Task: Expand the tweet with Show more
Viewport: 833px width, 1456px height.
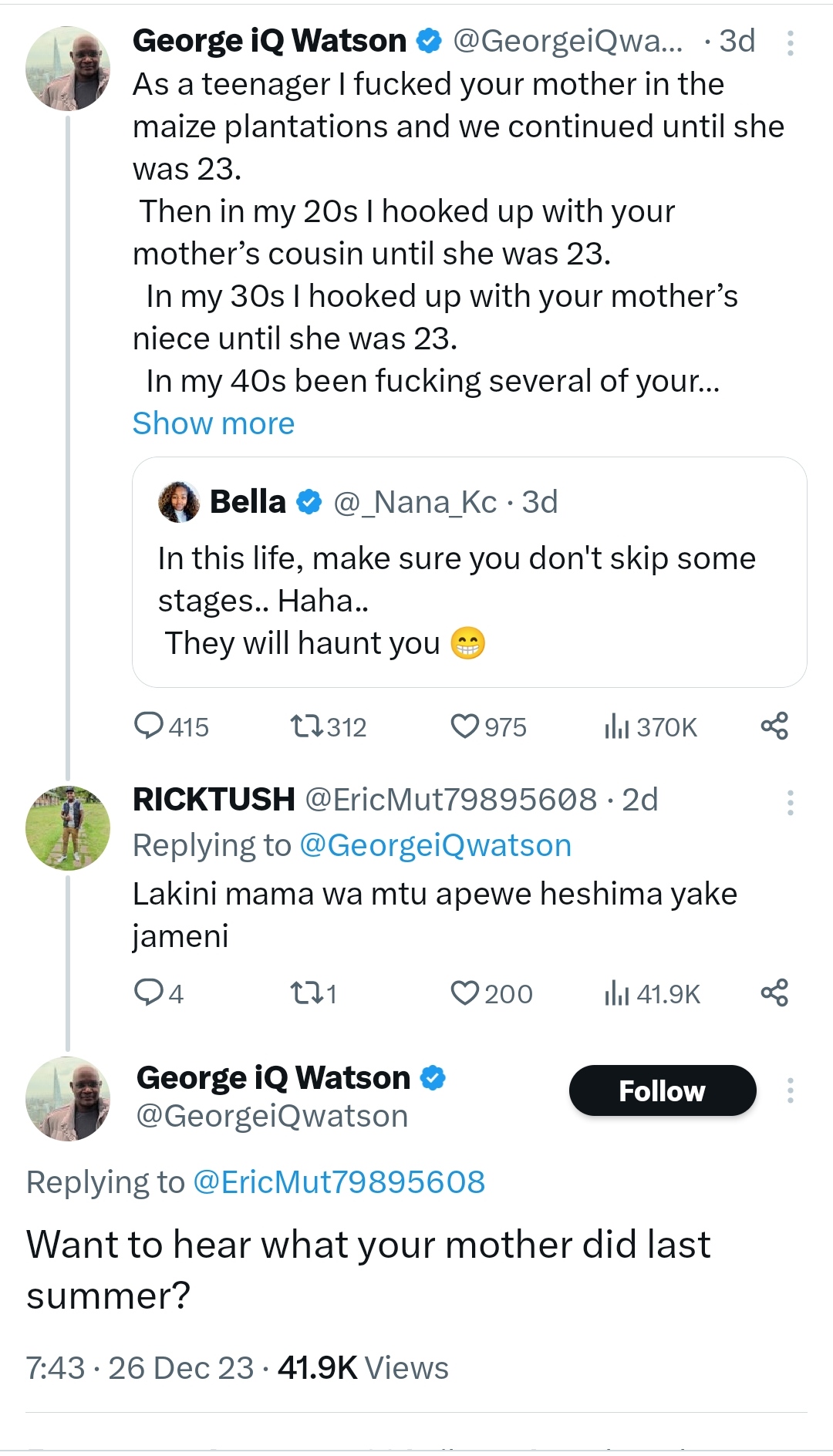Action: click(x=214, y=423)
